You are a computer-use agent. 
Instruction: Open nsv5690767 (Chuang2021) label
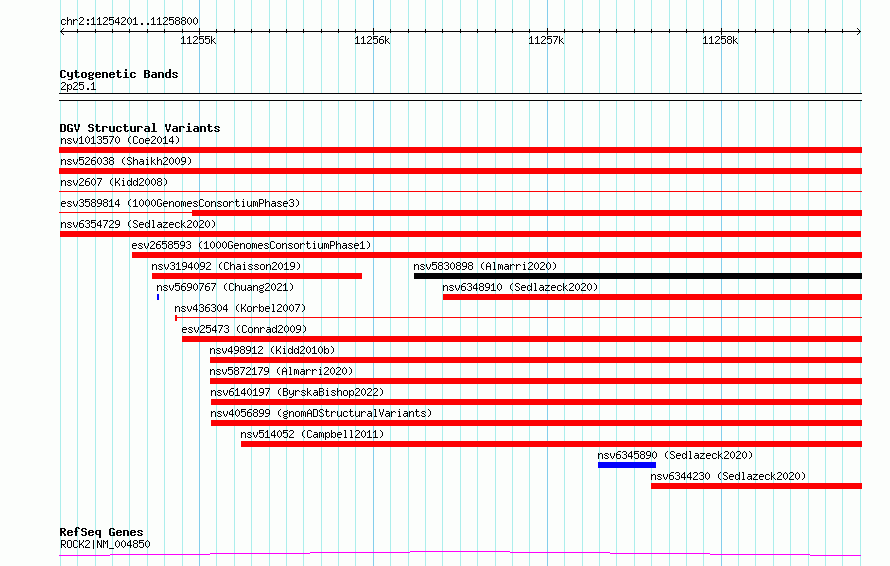pyautogui.click(x=225, y=287)
